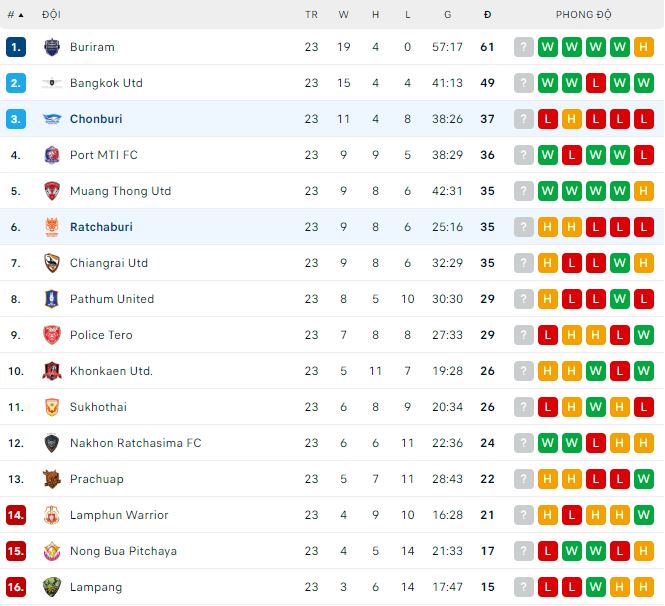Click the Port MTI FC club logo
The image size is (665, 606).
(52, 155)
